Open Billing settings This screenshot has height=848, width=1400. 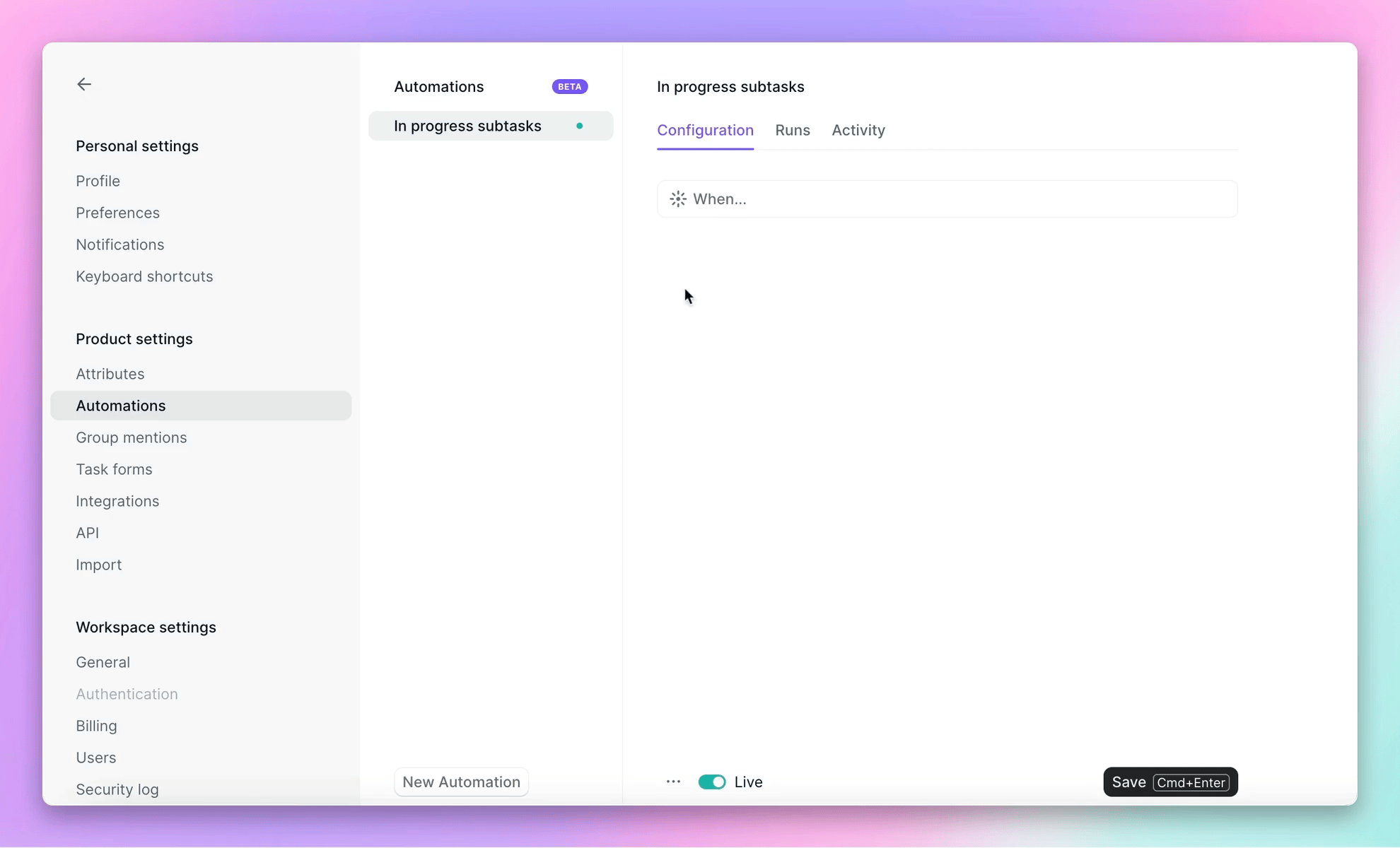pyautogui.click(x=96, y=726)
